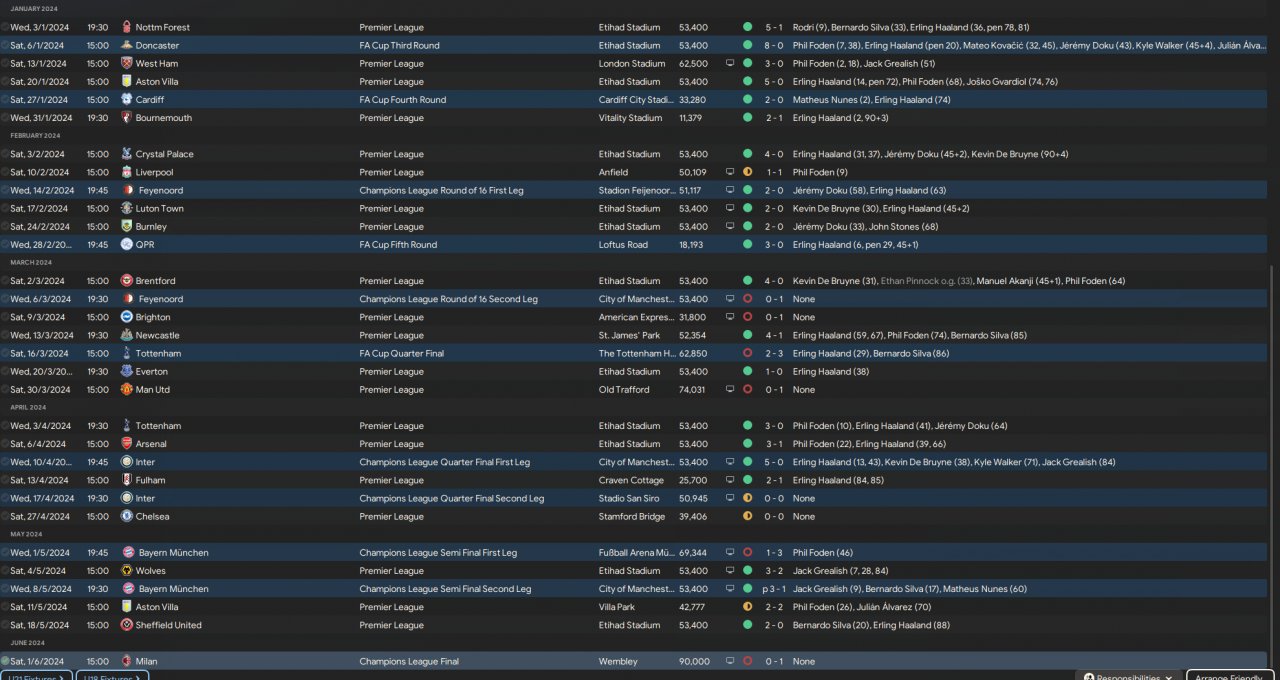Click the Old Trafford stadium name
This screenshot has height=680, width=1280.
point(624,390)
